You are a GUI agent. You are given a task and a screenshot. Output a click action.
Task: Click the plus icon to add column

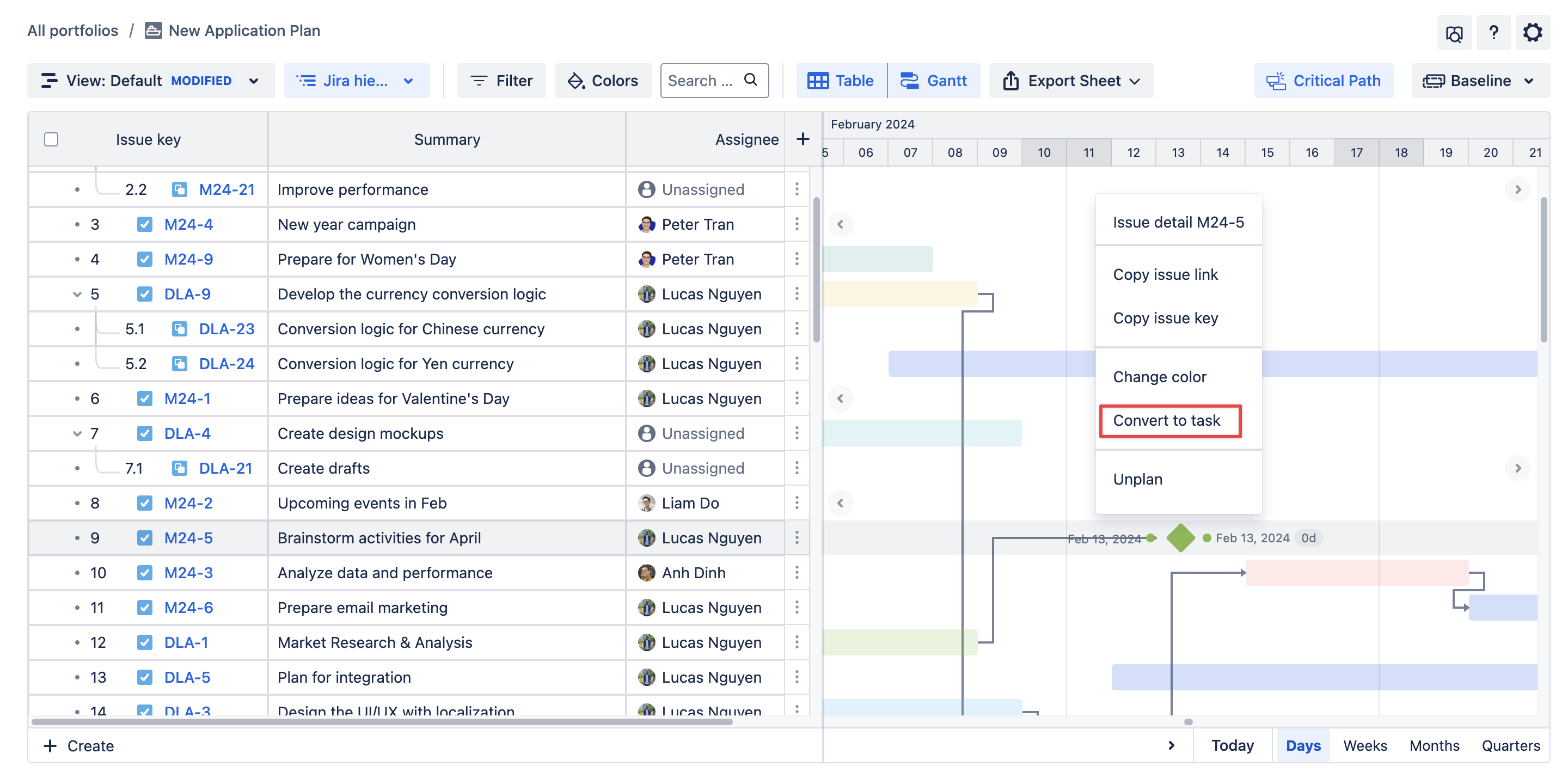(x=803, y=139)
